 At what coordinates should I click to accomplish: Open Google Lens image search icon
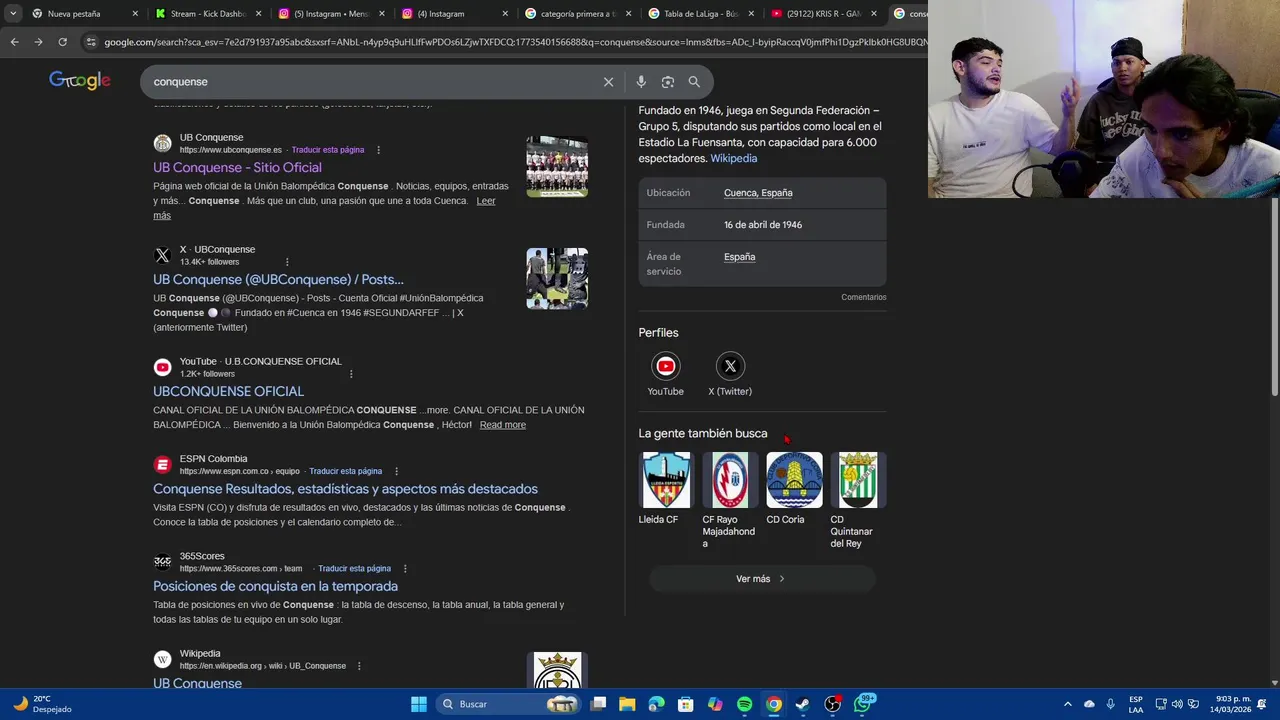(668, 82)
